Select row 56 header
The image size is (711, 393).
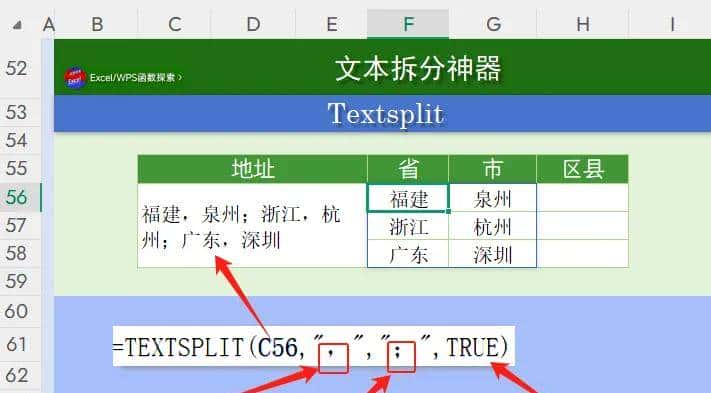coord(20,197)
